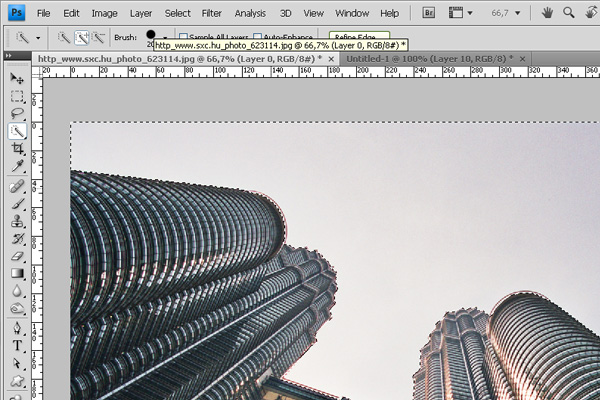Expand the toolbox panel double arrow
The height and width of the screenshot is (400, 600).
9,56
